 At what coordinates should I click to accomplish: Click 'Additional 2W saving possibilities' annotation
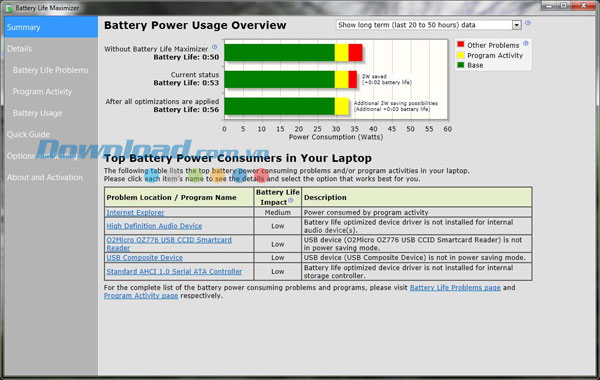click(396, 103)
